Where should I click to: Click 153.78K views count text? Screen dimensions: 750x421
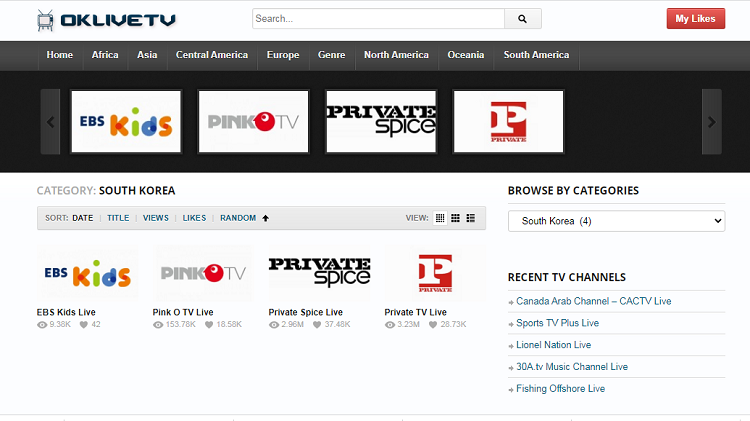tap(180, 325)
